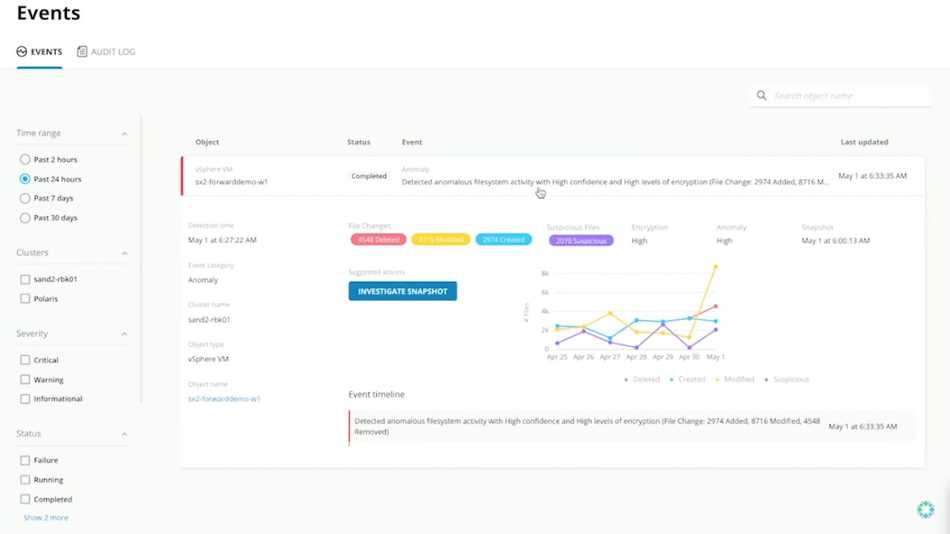Image resolution: width=950 pixels, height=534 pixels.
Task: Click the yellow Modified file-changes pill
Action: tap(440, 239)
